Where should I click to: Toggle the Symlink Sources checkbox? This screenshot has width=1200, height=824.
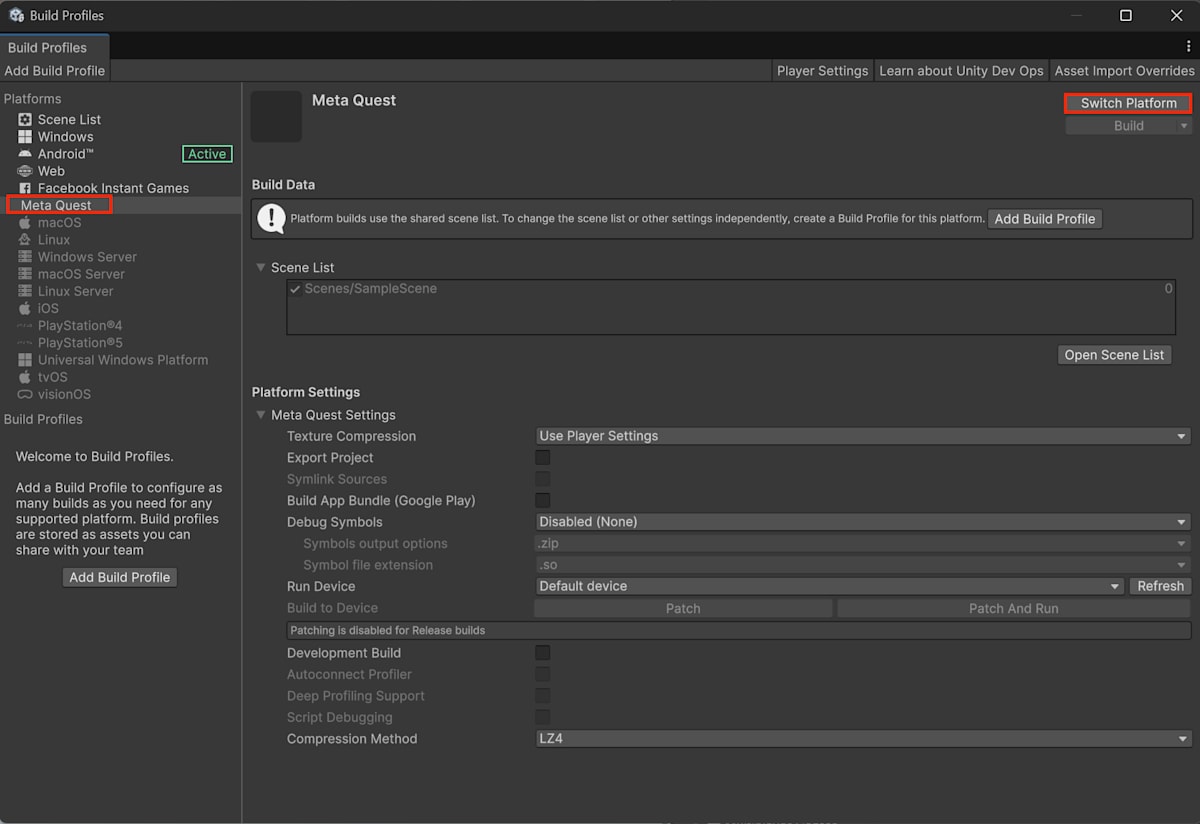pyautogui.click(x=543, y=479)
